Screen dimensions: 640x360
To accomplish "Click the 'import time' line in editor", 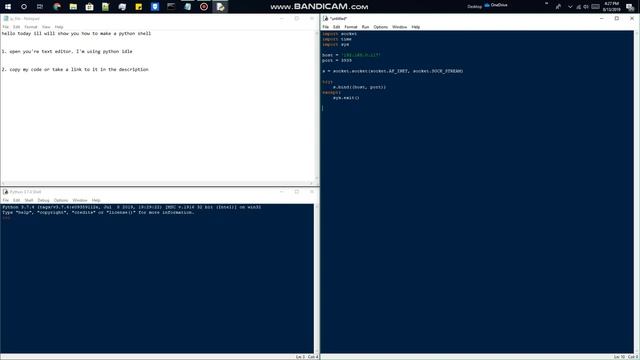I will (x=337, y=39).
